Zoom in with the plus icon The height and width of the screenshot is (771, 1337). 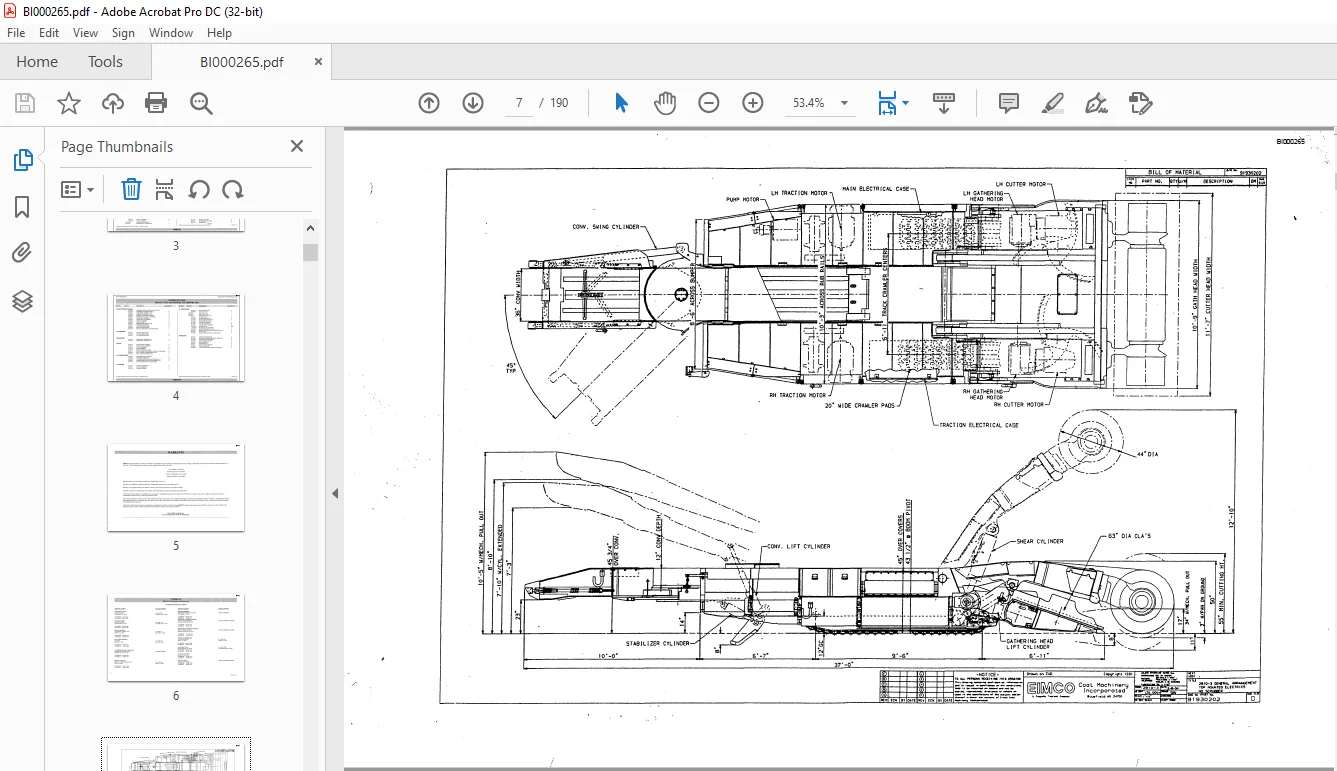pos(753,103)
